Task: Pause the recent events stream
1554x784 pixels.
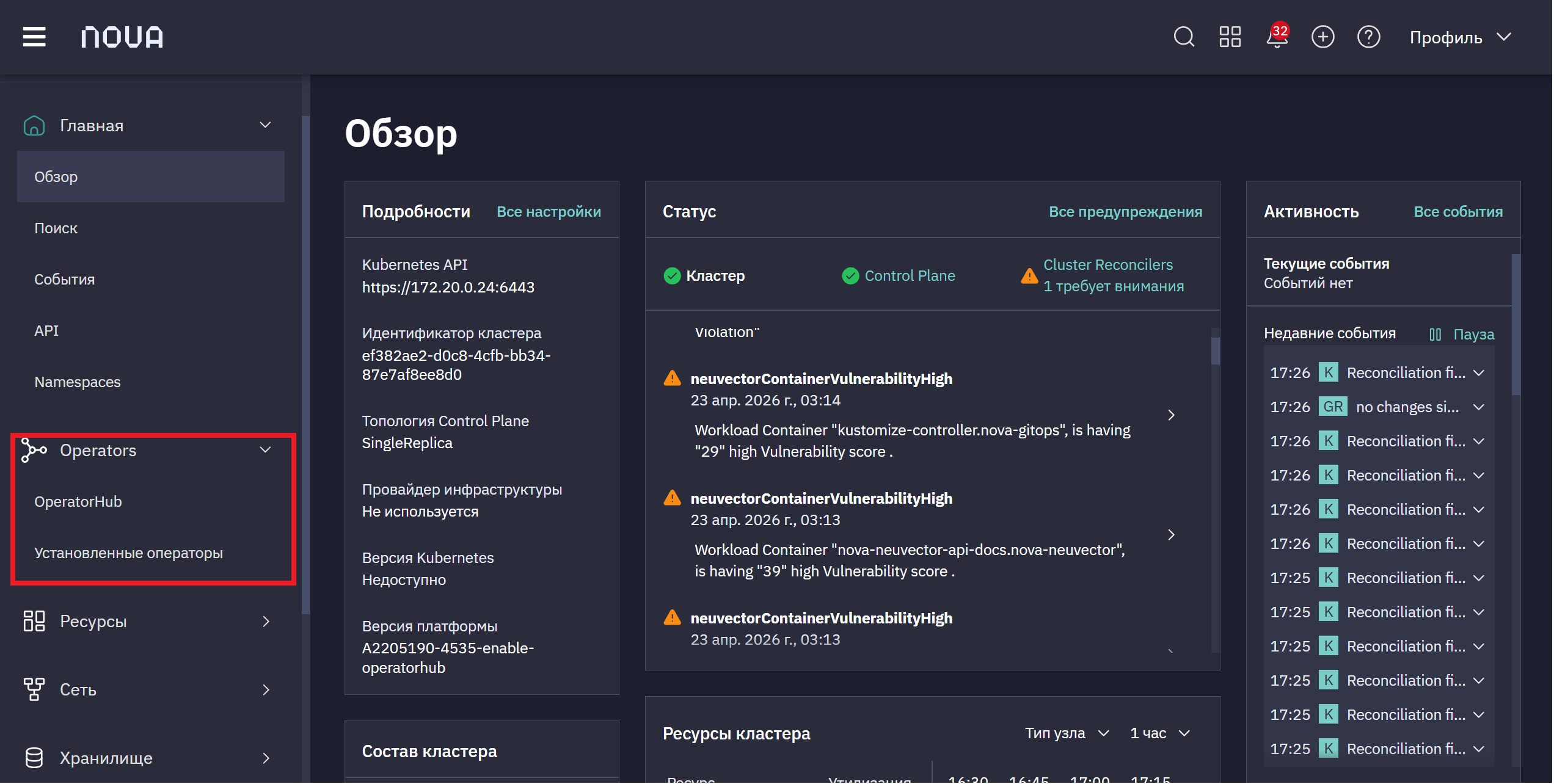Action: [x=1462, y=335]
